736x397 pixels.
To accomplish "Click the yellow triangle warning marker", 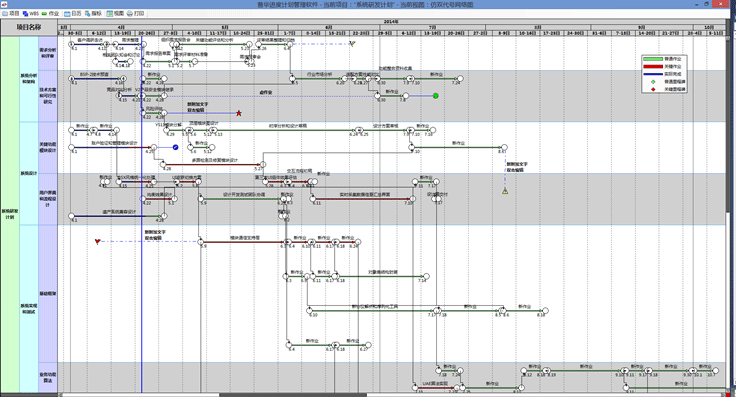I will click(505, 191).
